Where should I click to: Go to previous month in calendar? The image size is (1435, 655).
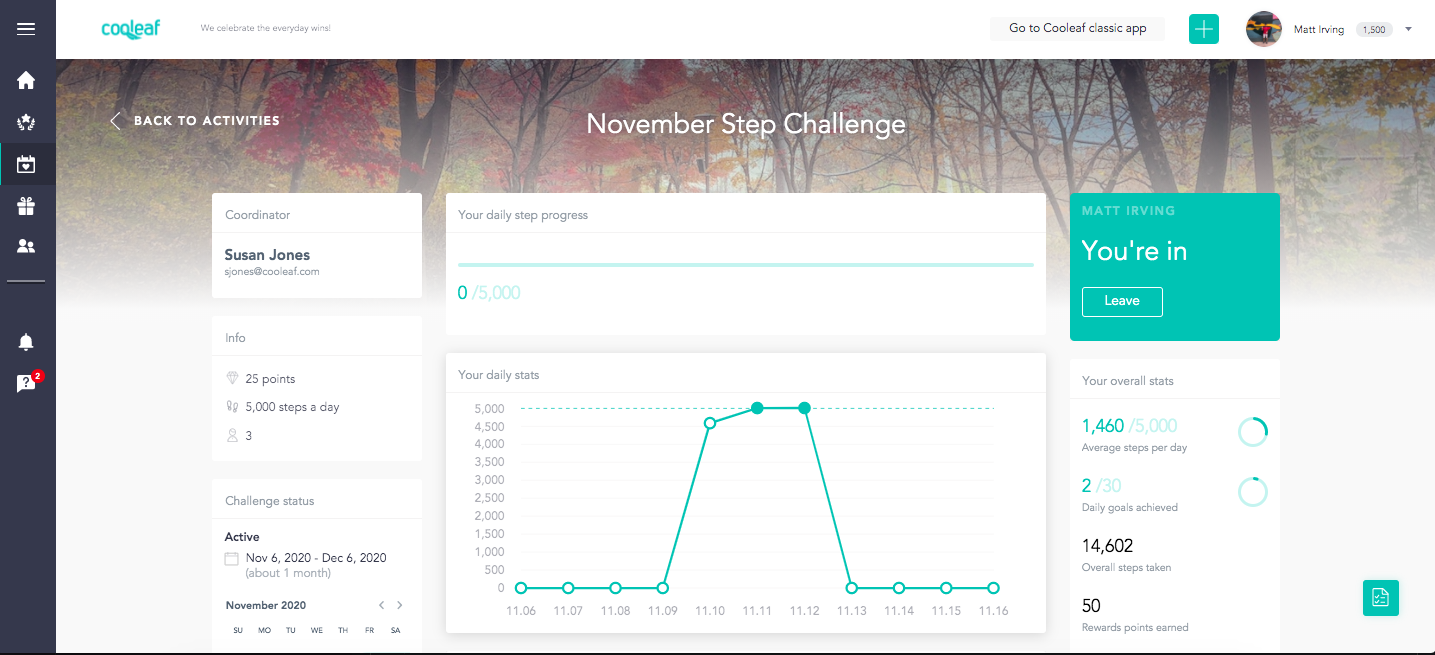(381, 605)
